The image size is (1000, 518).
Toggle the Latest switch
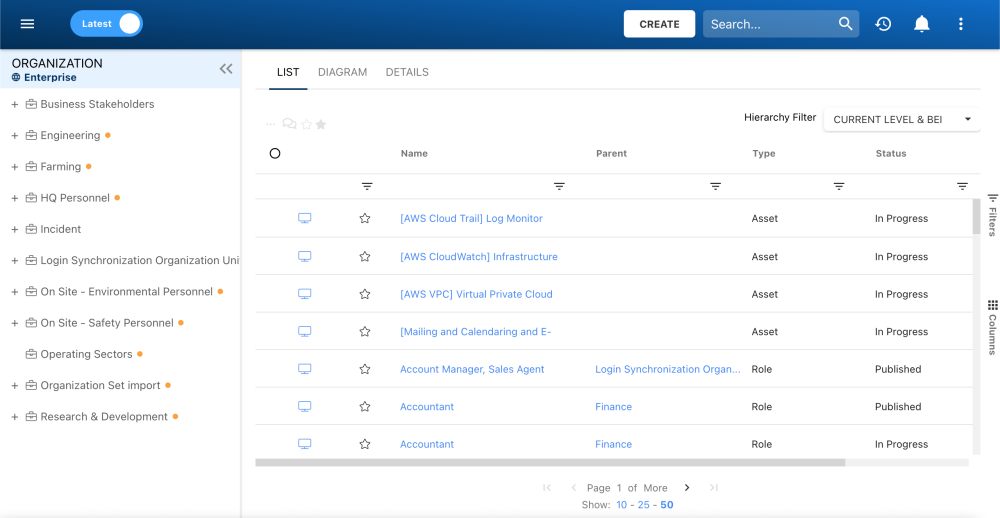[107, 24]
